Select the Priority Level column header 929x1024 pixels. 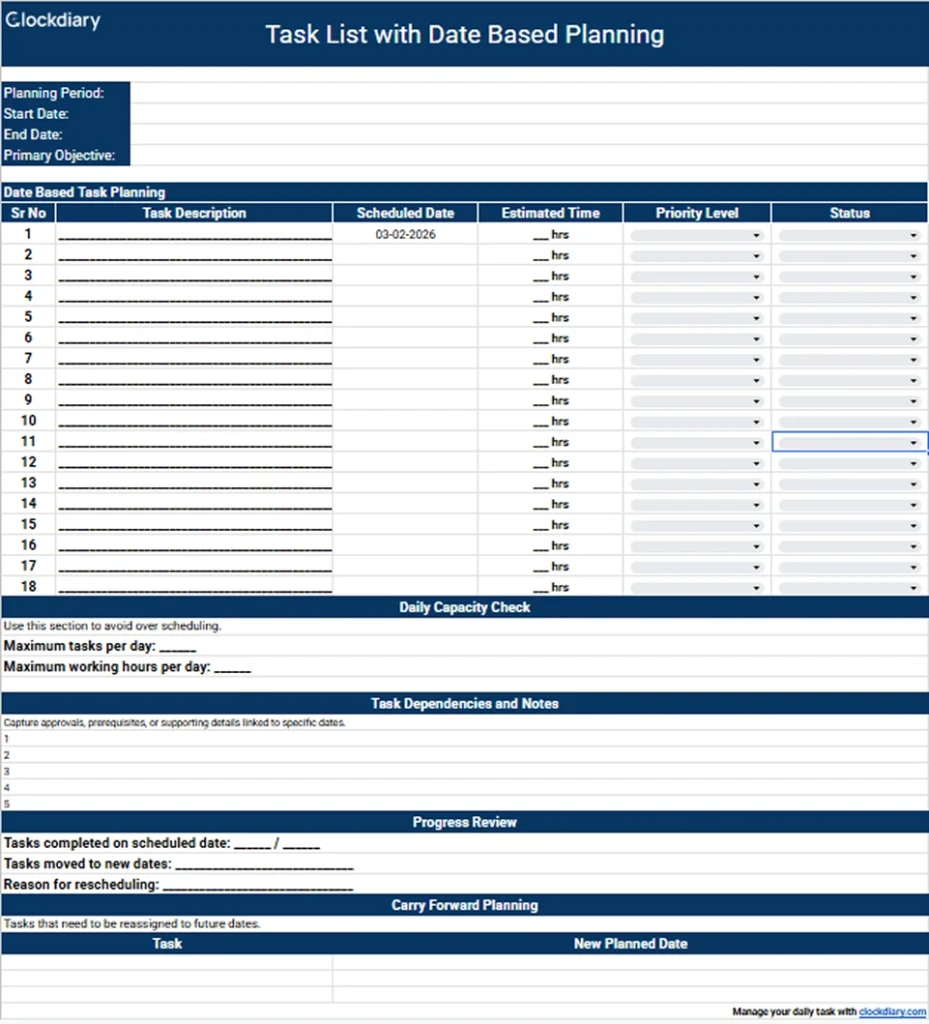coord(697,213)
